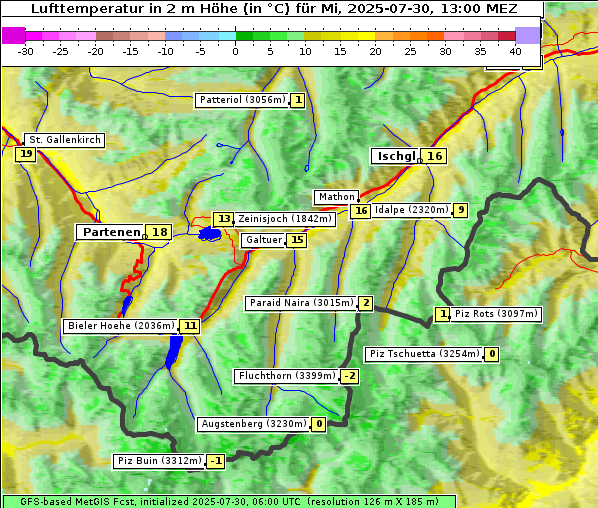Click the 16 temperature box below Mathon

pos(361,211)
